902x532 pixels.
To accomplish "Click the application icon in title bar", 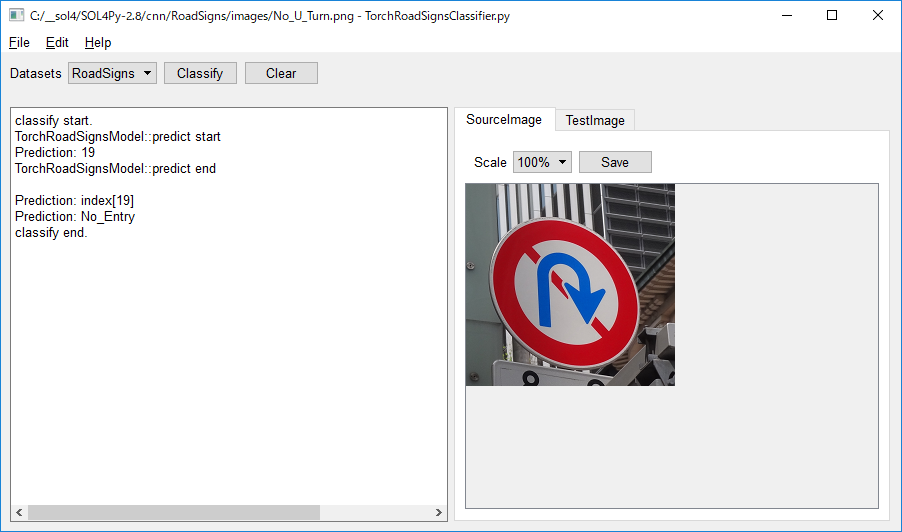I will point(16,16).
